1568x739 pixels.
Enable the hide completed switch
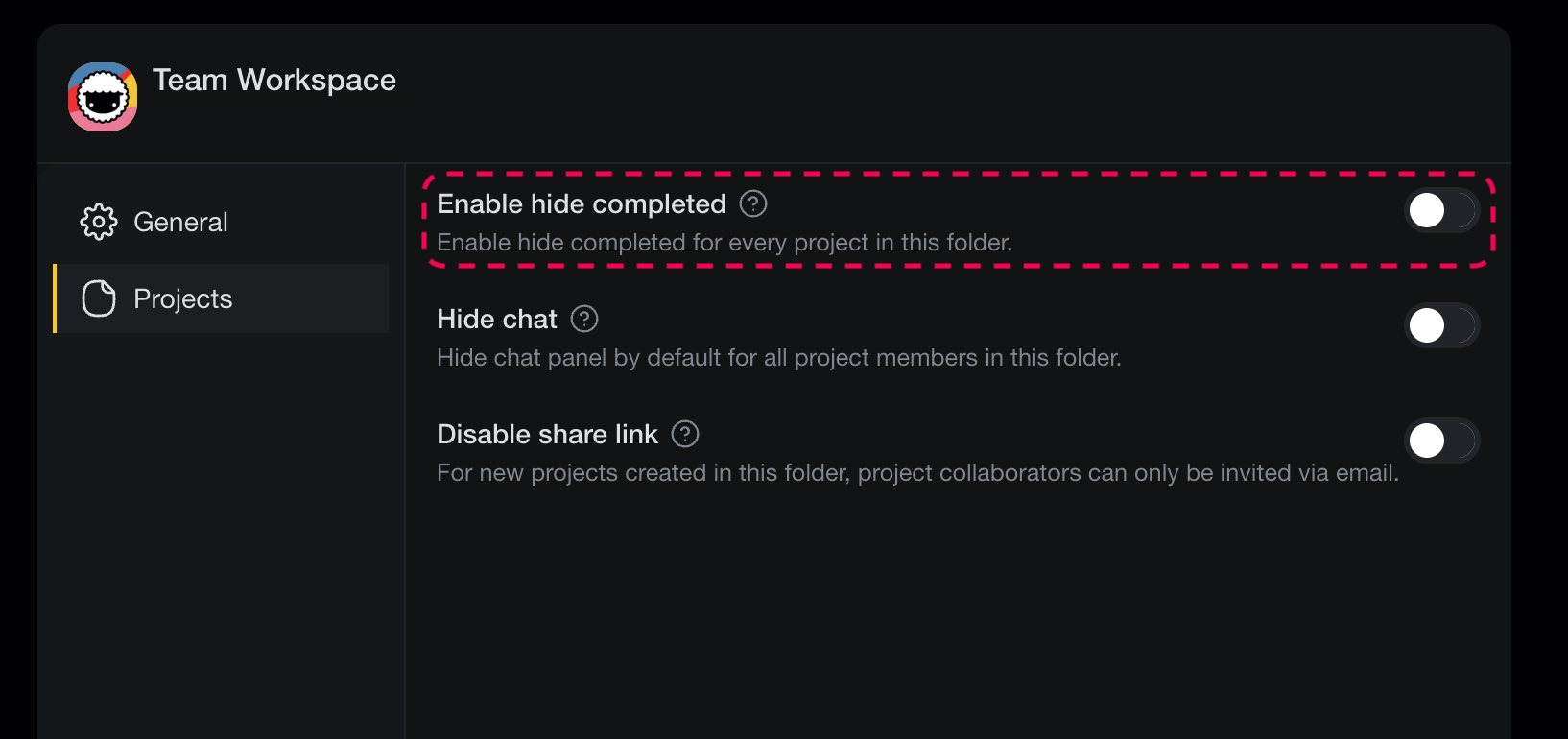pyautogui.click(x=1441, y=210)
